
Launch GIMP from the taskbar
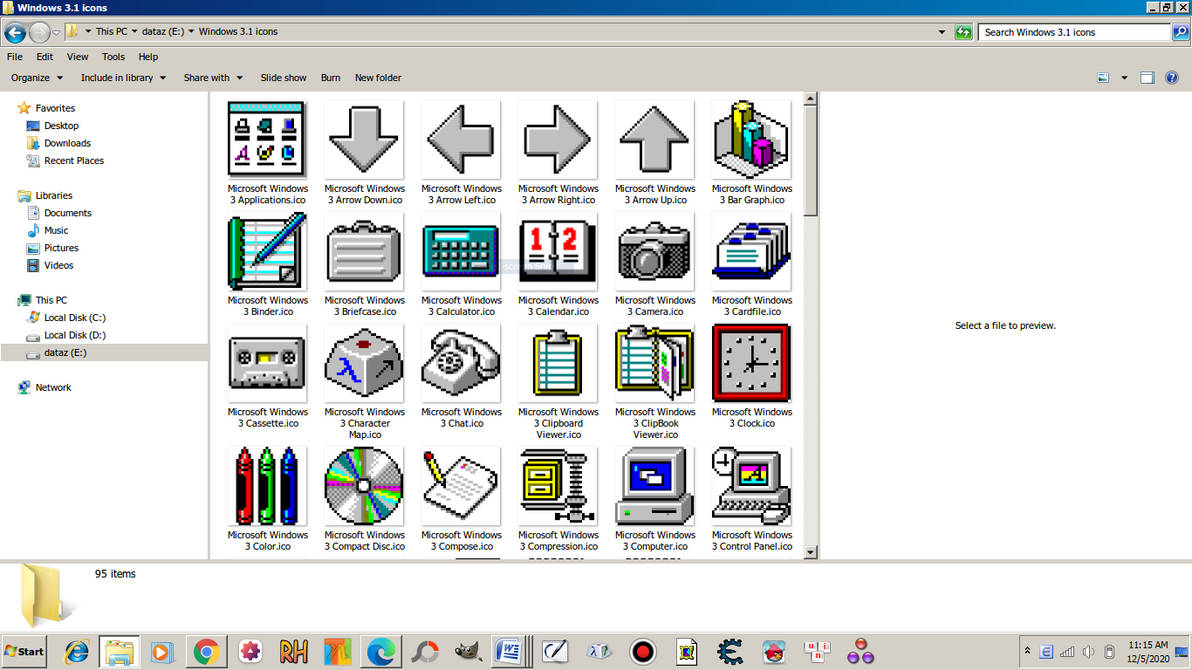(467, 651)
